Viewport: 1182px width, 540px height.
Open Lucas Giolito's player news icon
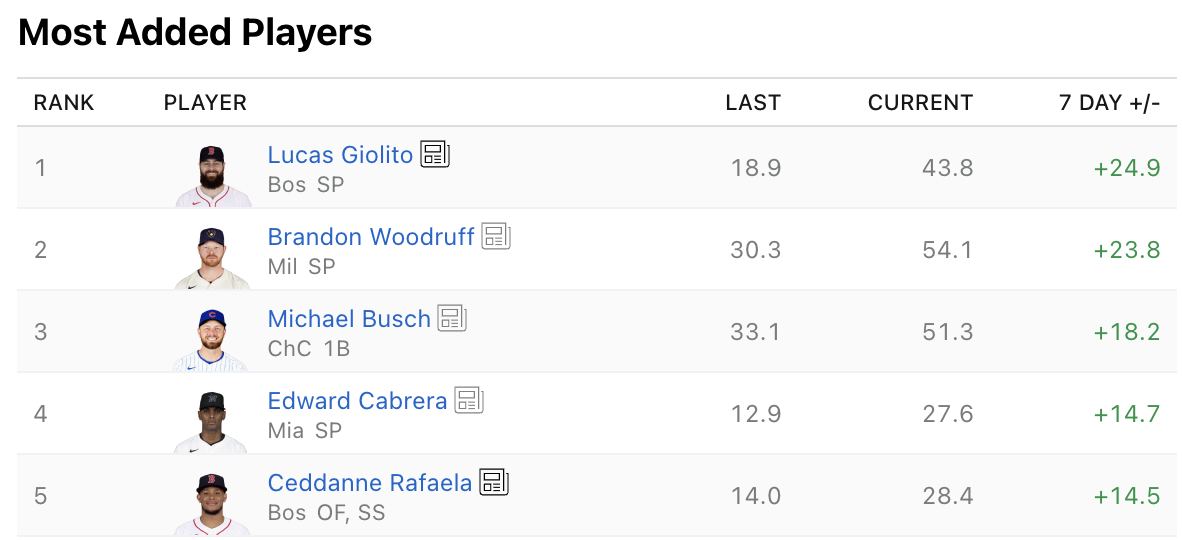pos(435,154)
